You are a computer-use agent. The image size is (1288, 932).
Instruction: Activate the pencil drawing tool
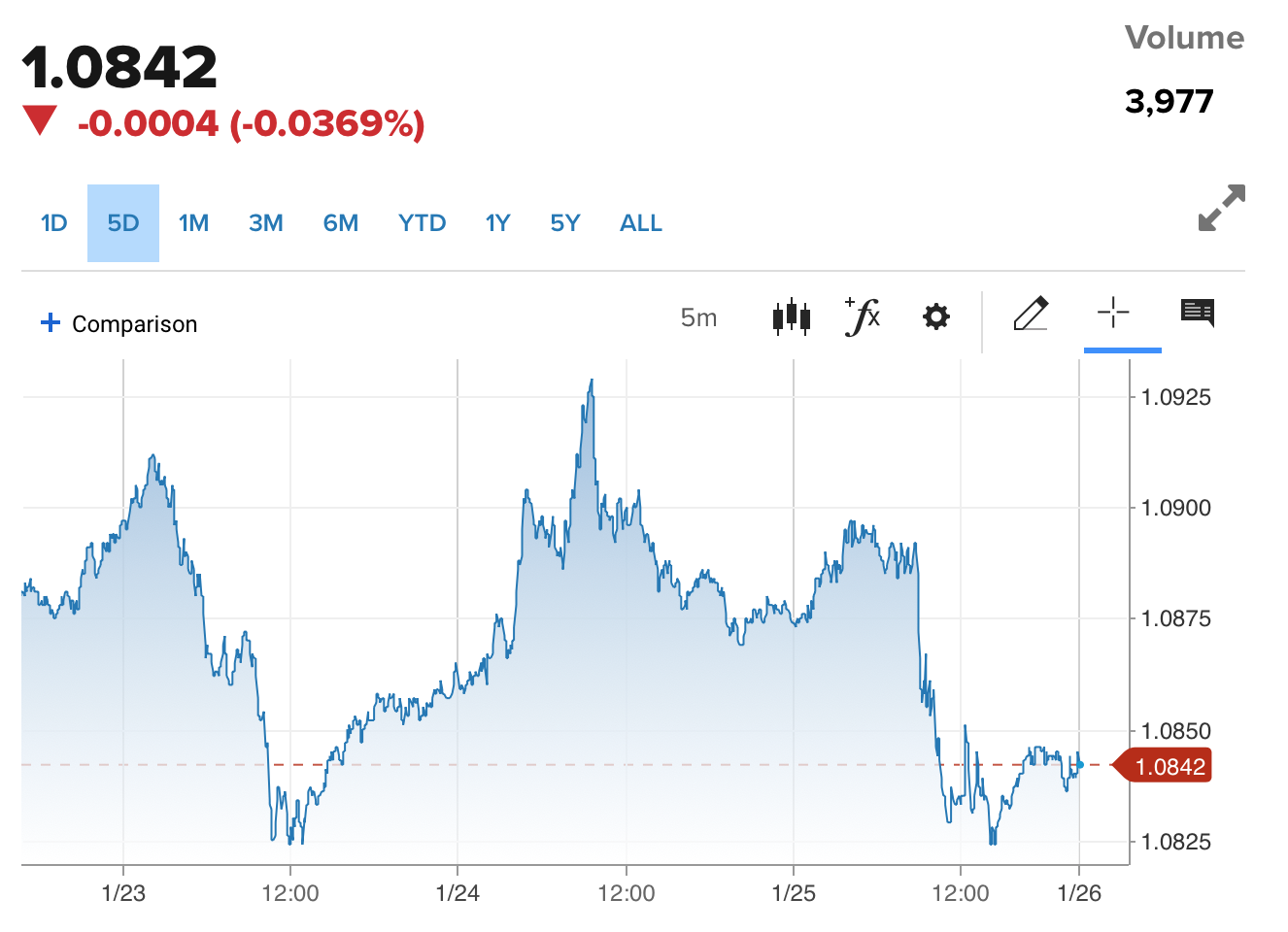click(1031, 315)
